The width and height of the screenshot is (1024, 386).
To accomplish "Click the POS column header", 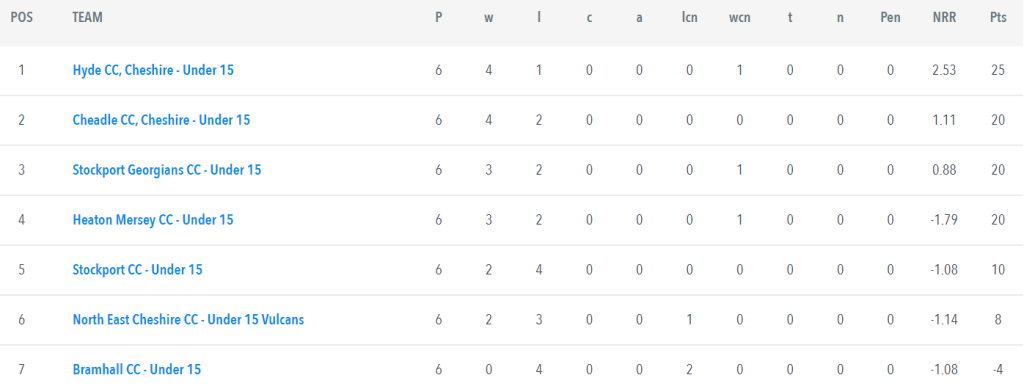I will [22, 18].
